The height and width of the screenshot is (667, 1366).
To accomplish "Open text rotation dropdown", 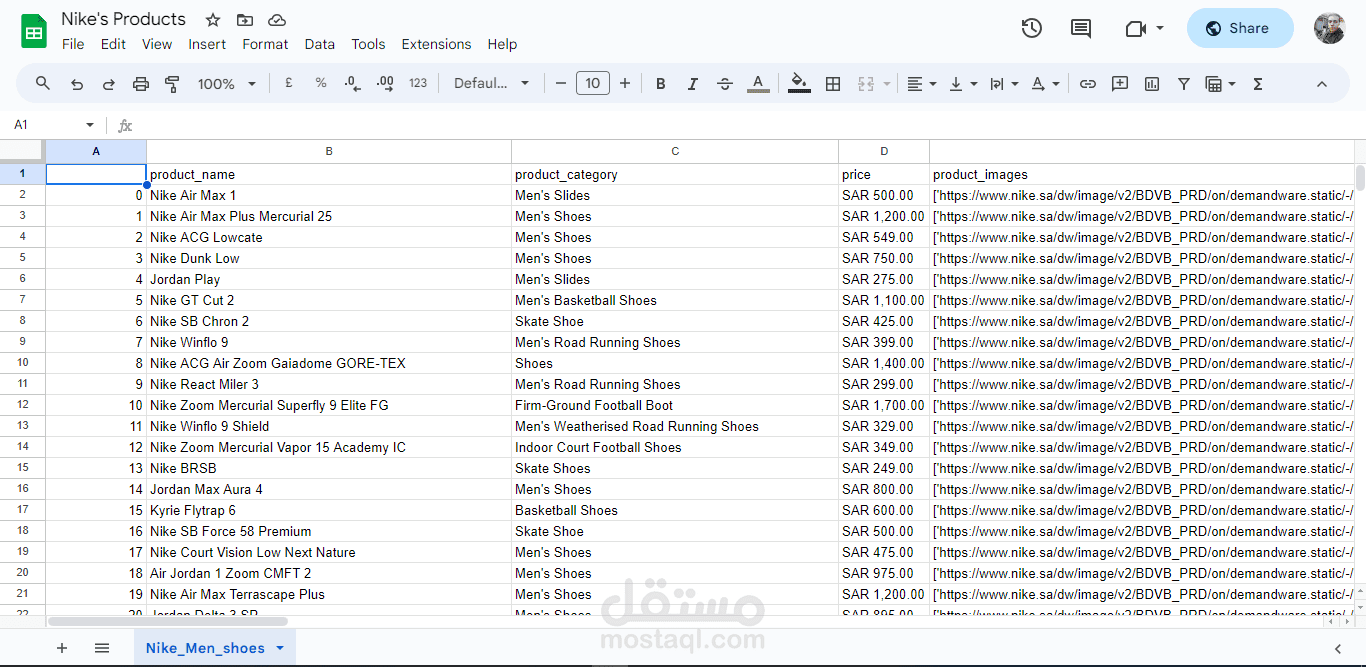I will point(1044,84).
